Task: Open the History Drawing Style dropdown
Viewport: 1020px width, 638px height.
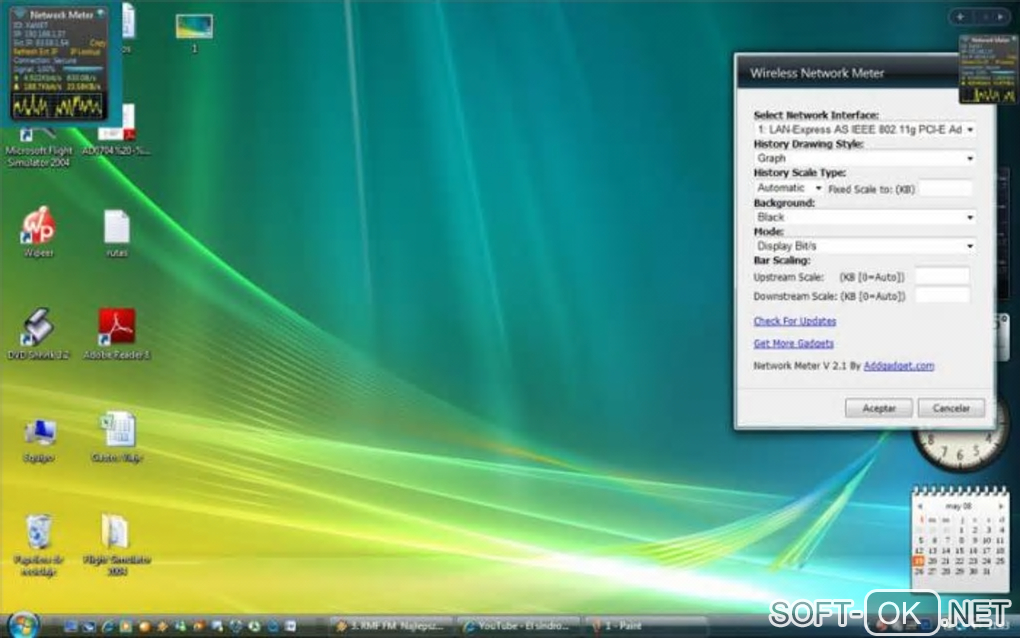Action: [x=865, y=158]
